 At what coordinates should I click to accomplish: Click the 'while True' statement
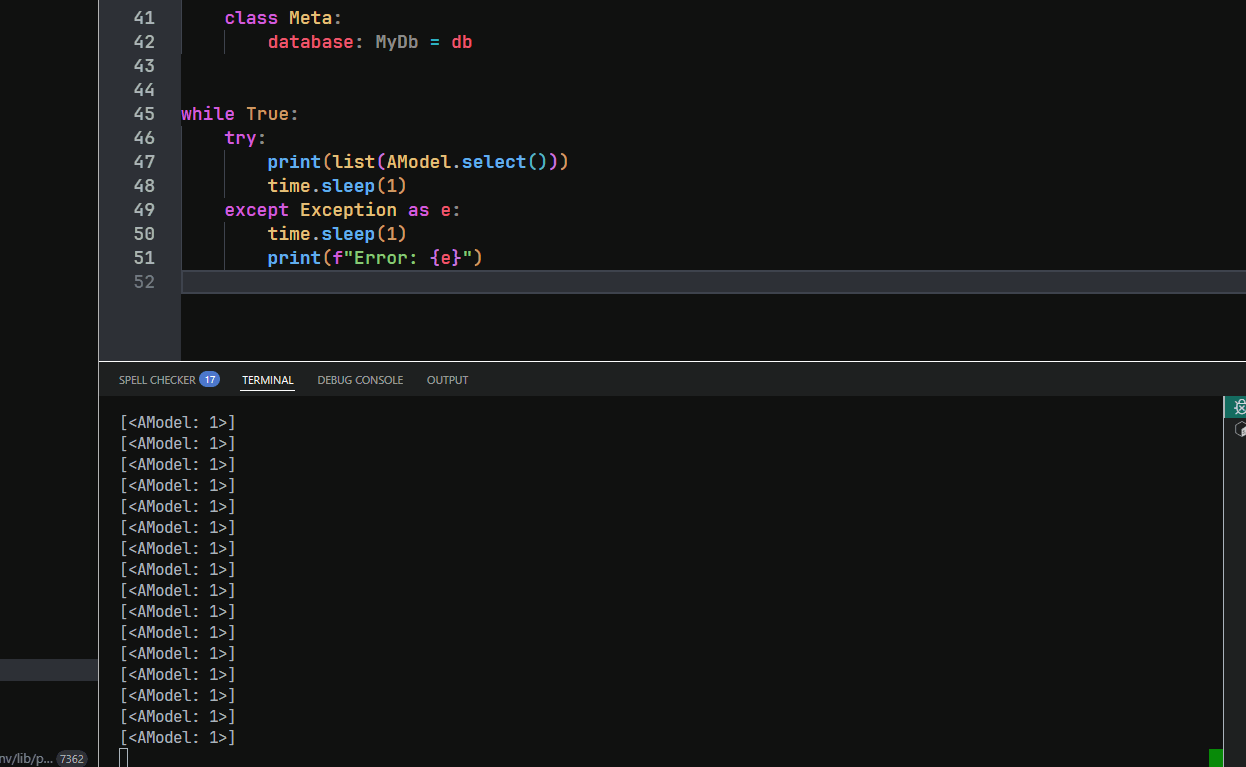click(239, 114)
